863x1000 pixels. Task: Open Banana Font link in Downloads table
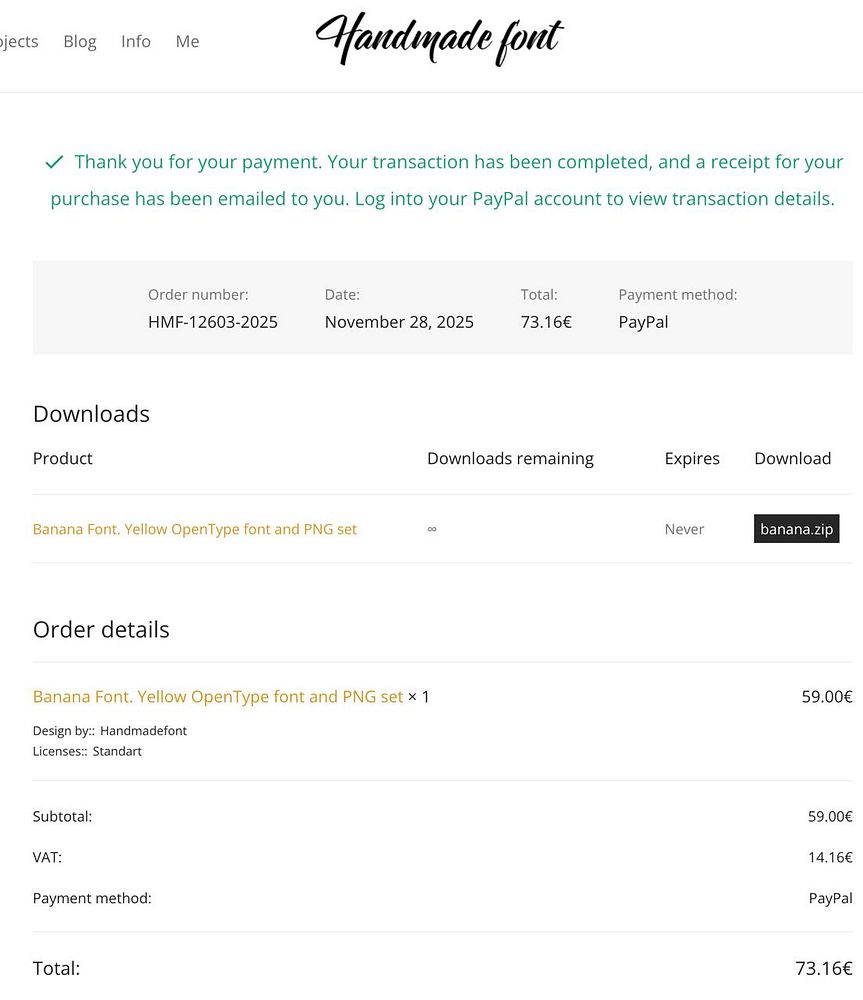pos(195,529)
